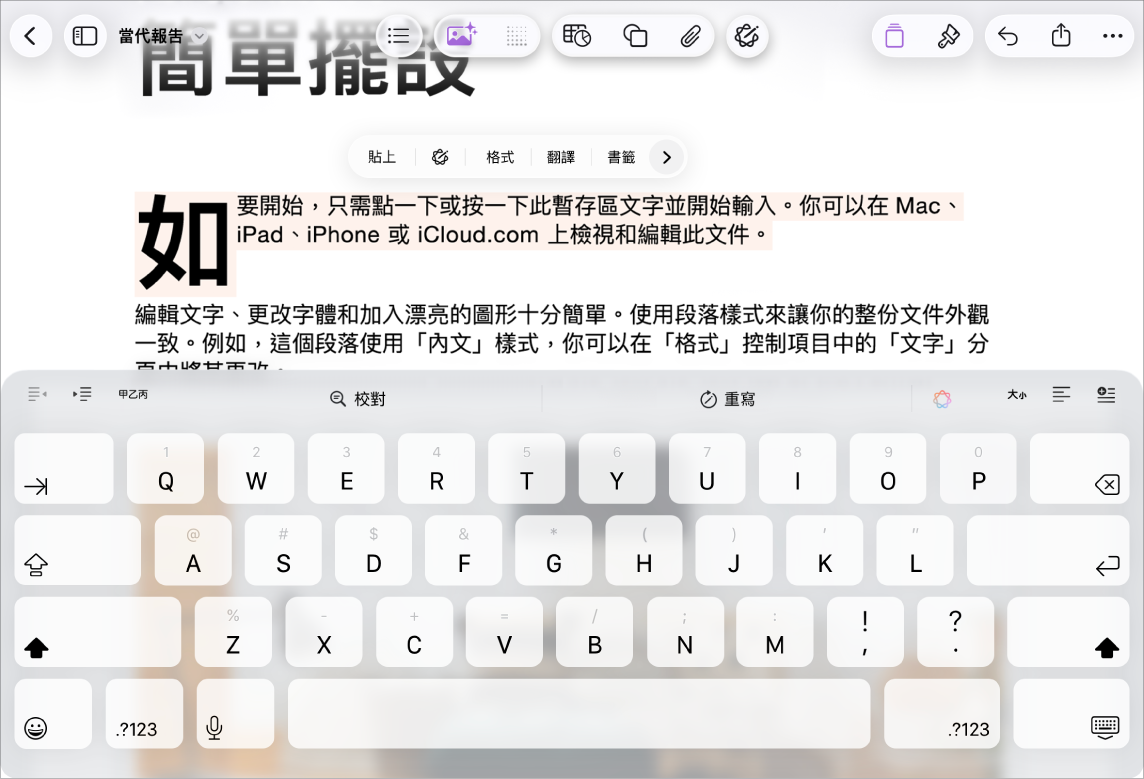Viewport: 1144px width, 779px height.
Task: Click the dotted grid icon
Action: (516, 36)
